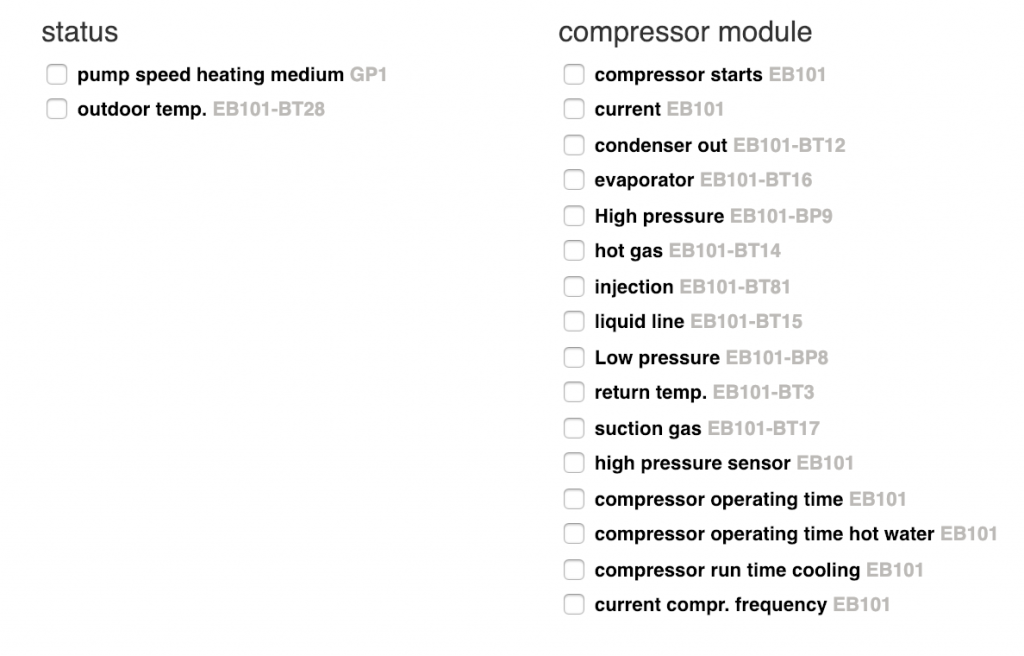The width and height of the screenshot is (1024, 656).
Task: Select compressor run time cooling checkbox
Action: click(574, 570)
